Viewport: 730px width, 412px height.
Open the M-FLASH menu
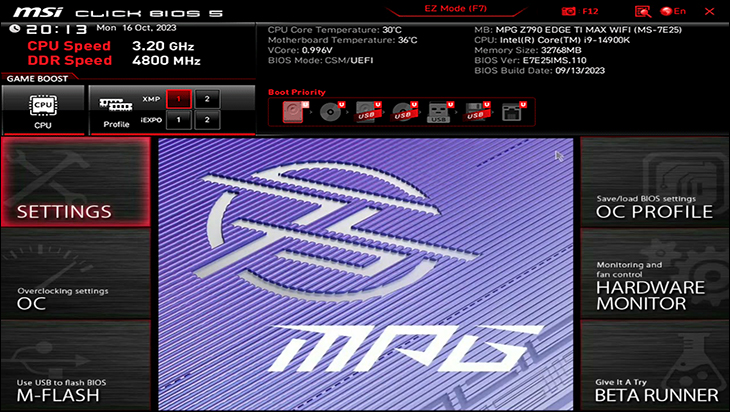coord(76,365)
